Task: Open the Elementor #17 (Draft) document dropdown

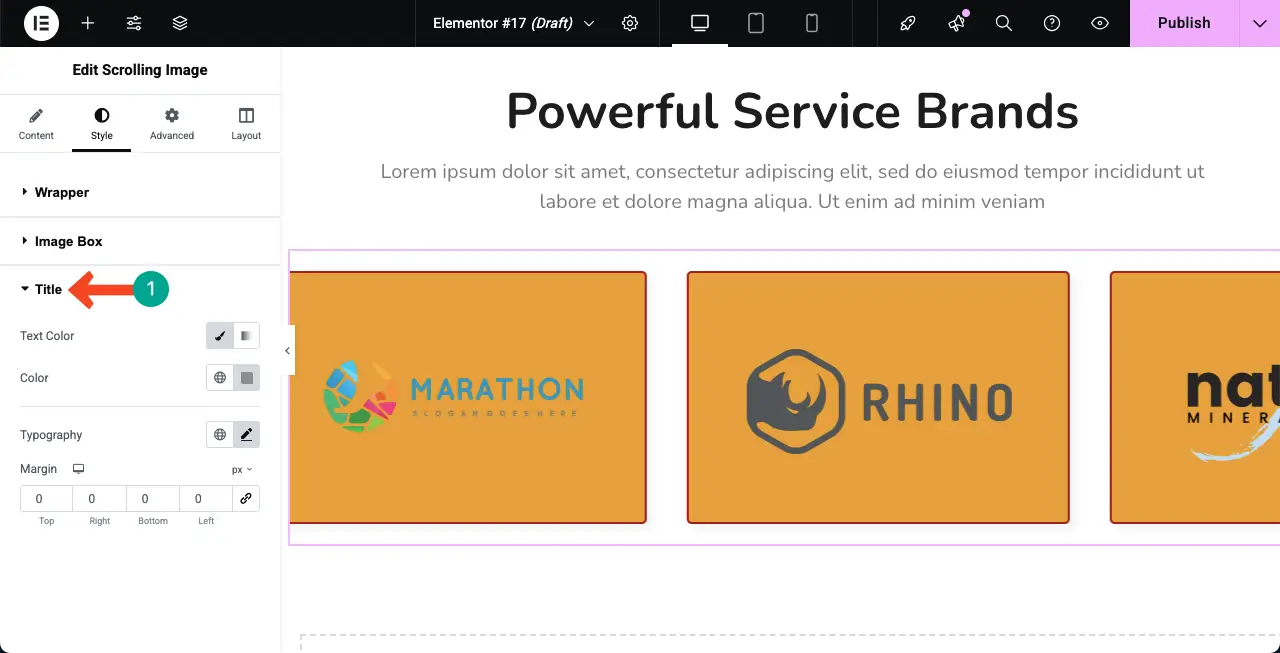Action: click(514, 23)
